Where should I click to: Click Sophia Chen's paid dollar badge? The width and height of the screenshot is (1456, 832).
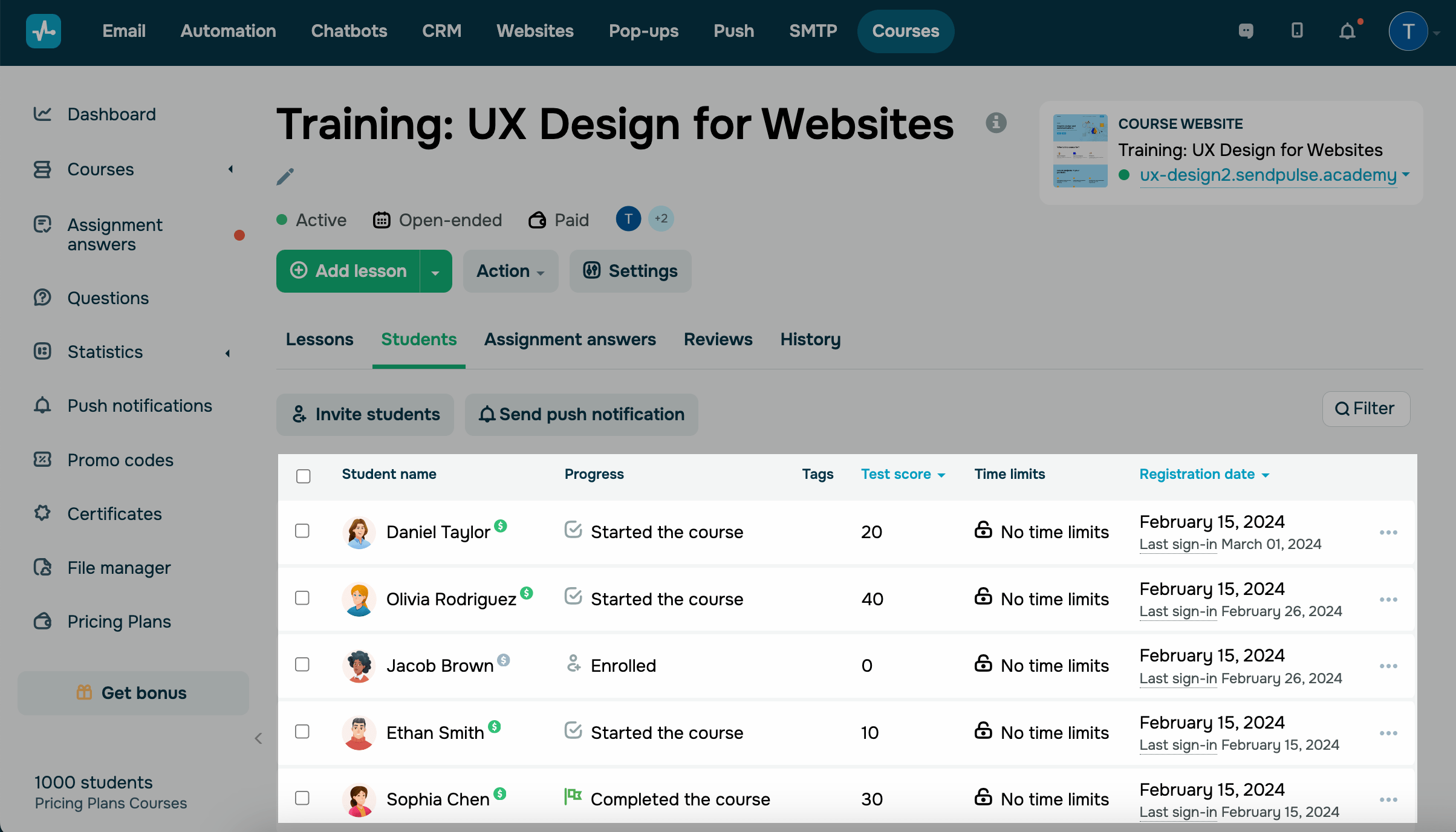point(500,793)
